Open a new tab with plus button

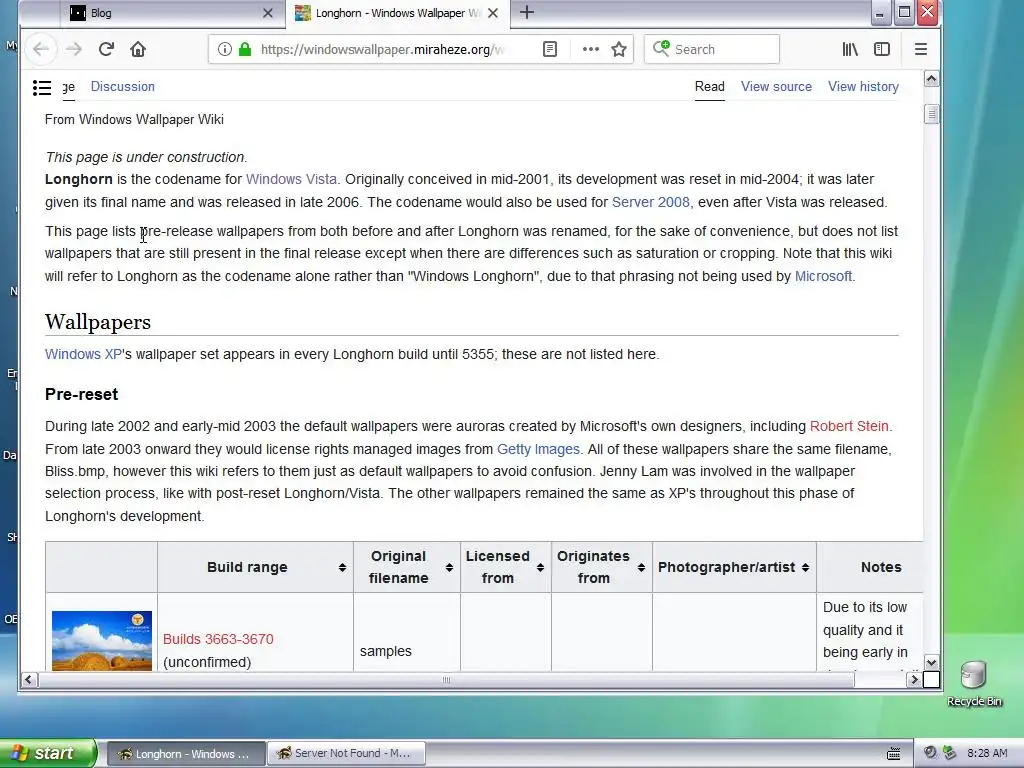(527, 12)
